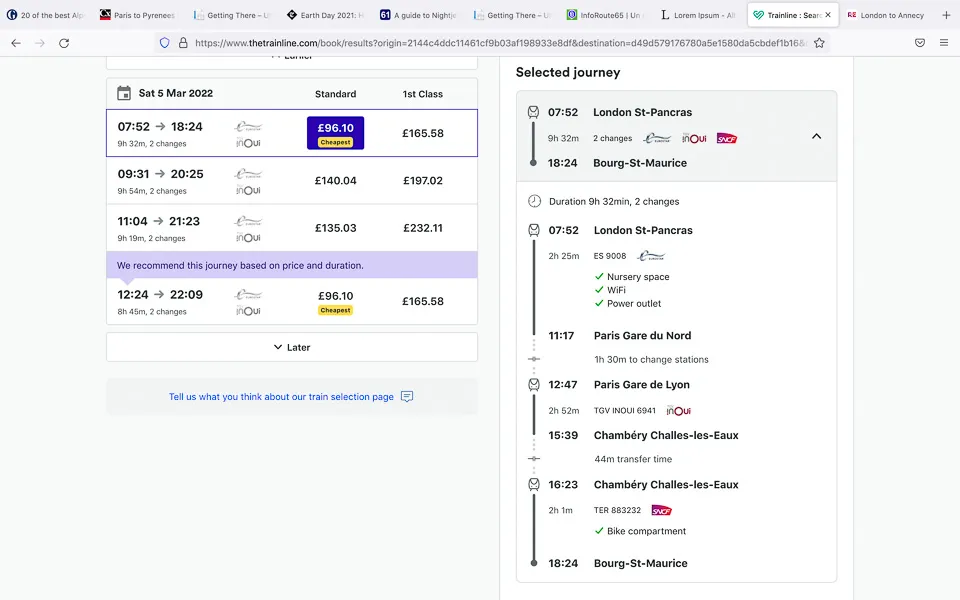Switch to 'A guide to Nightje' tab
Image resolution: width=960 pixels, height=600 pixels.
(x=419, y=15)
